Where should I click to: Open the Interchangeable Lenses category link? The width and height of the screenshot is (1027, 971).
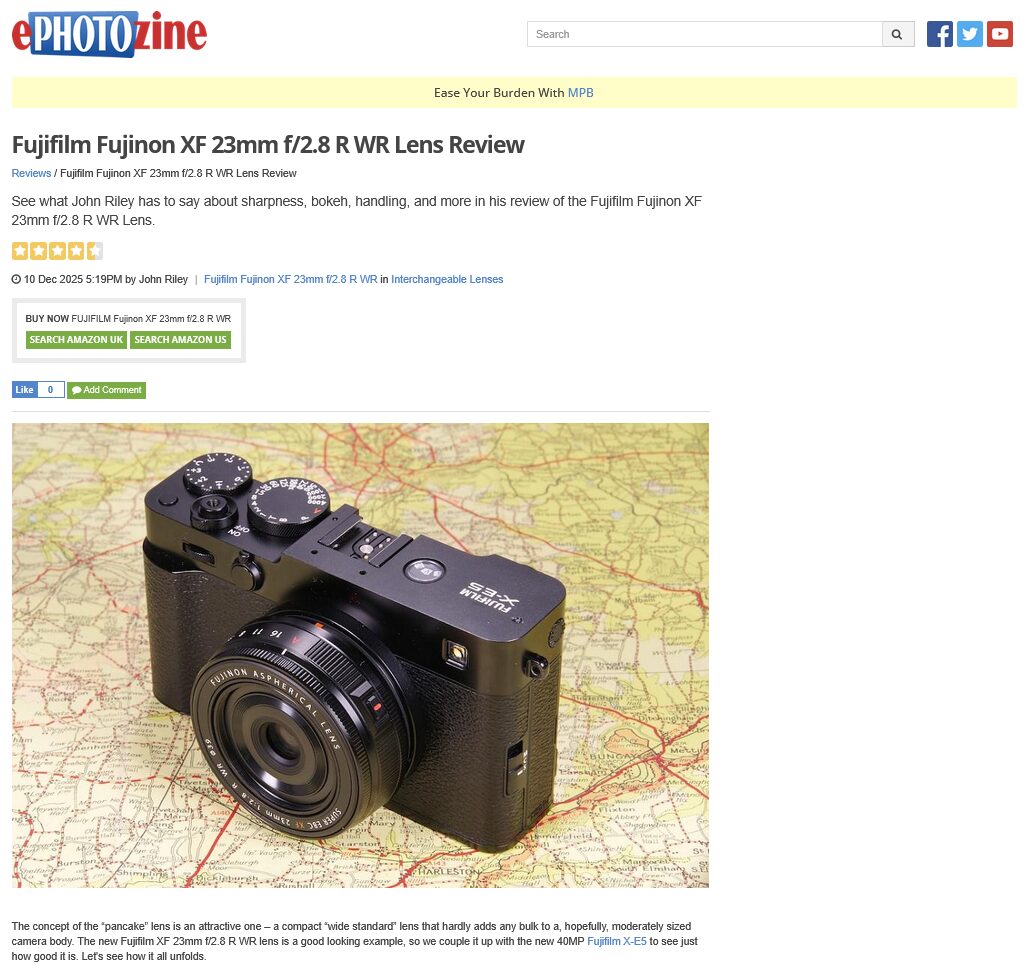(447, 280)
